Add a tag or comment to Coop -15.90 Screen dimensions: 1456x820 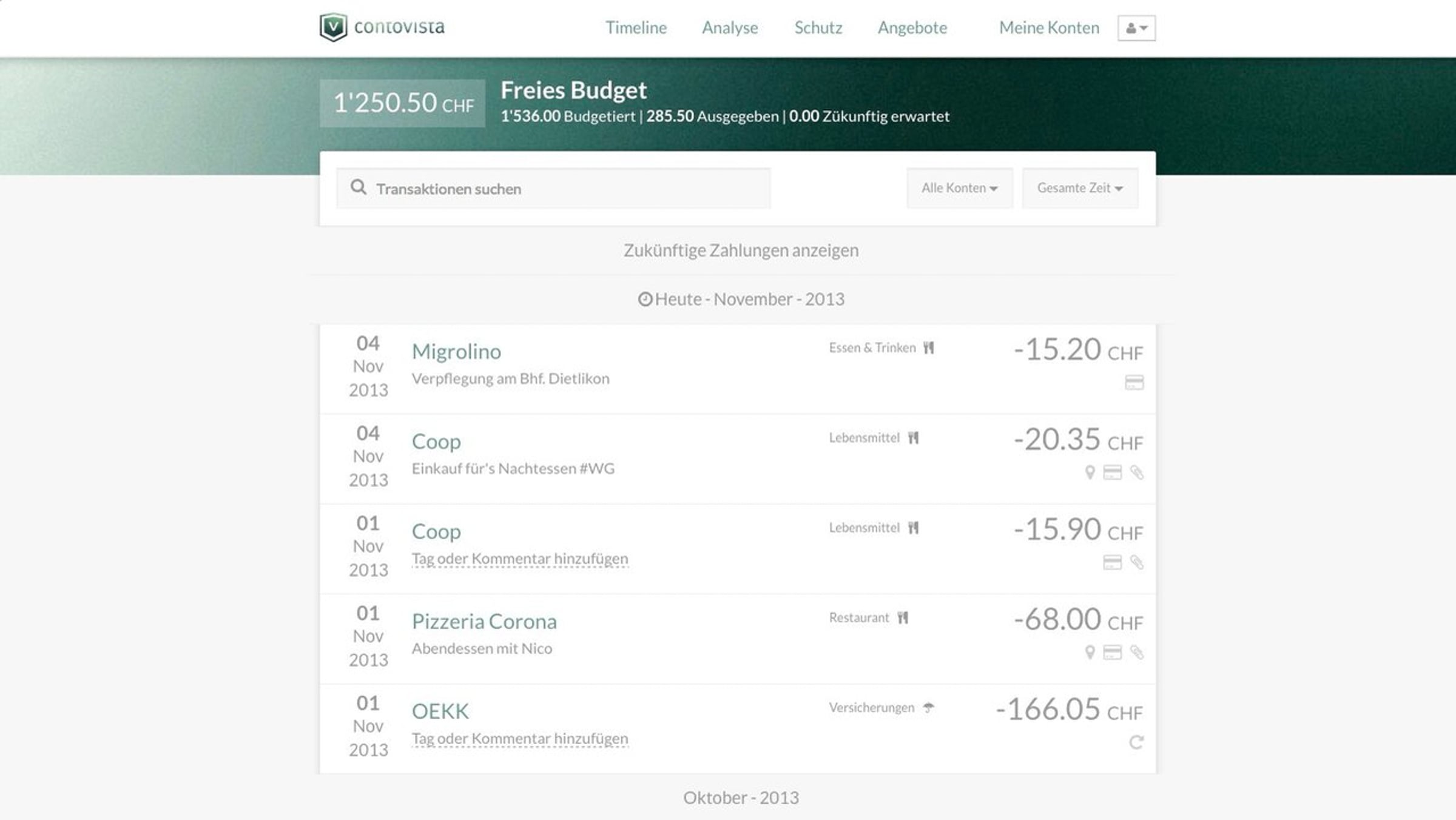pyautogui.click(x=520, y=559)
